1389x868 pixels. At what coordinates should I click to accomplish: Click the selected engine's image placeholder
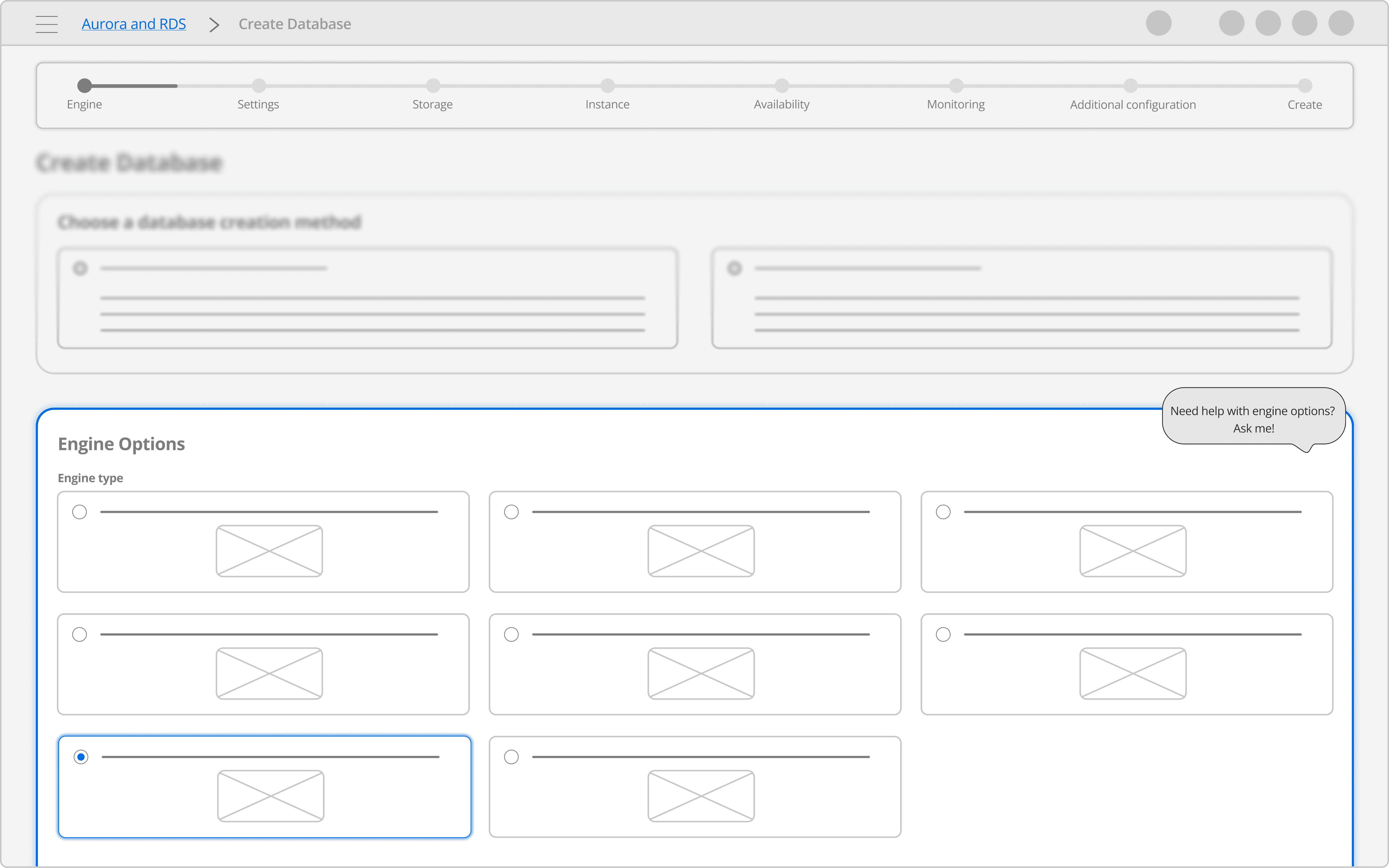[271, 796]
